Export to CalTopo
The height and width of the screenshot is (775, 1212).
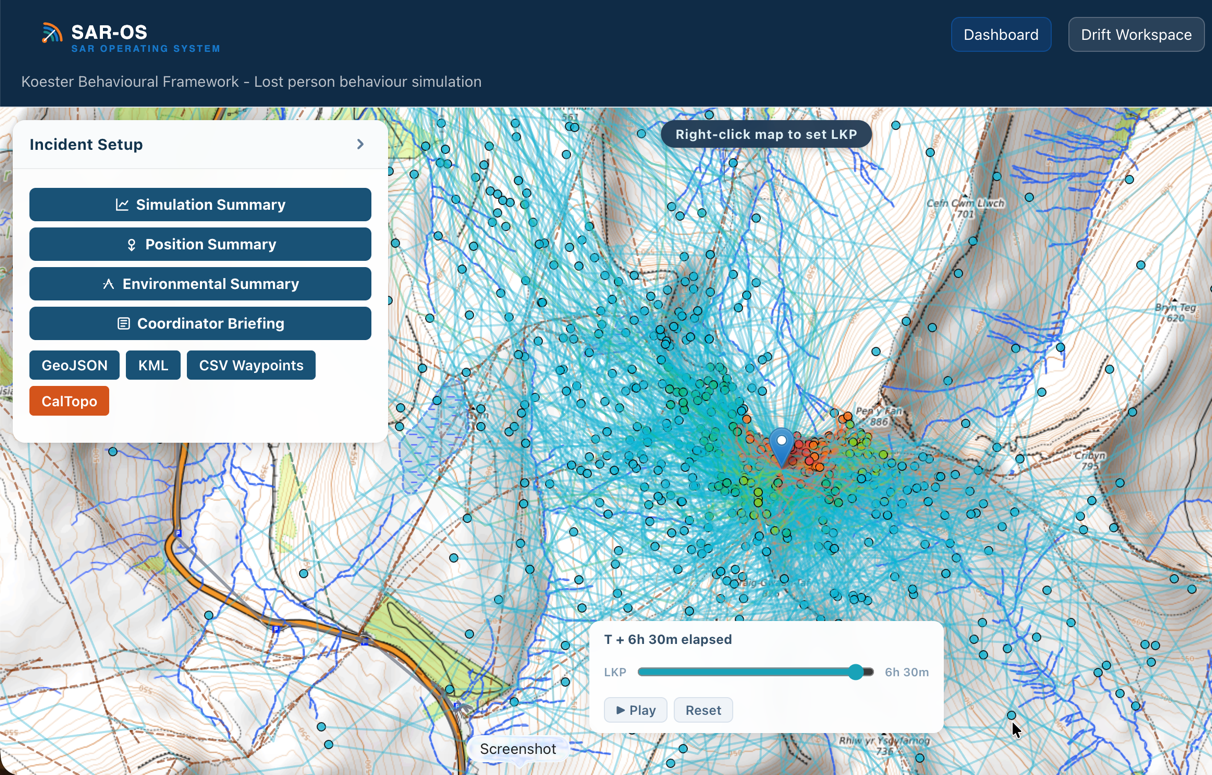[x=69, y=401]
